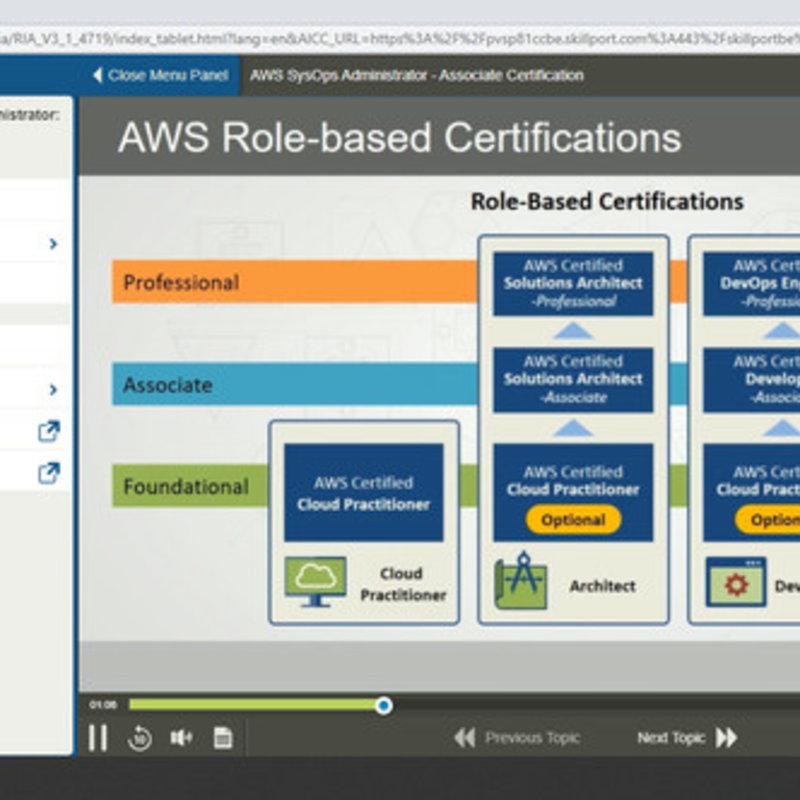Click the Role-Based Certifications subheading
The image size is (800, 800).
[607, 202]
